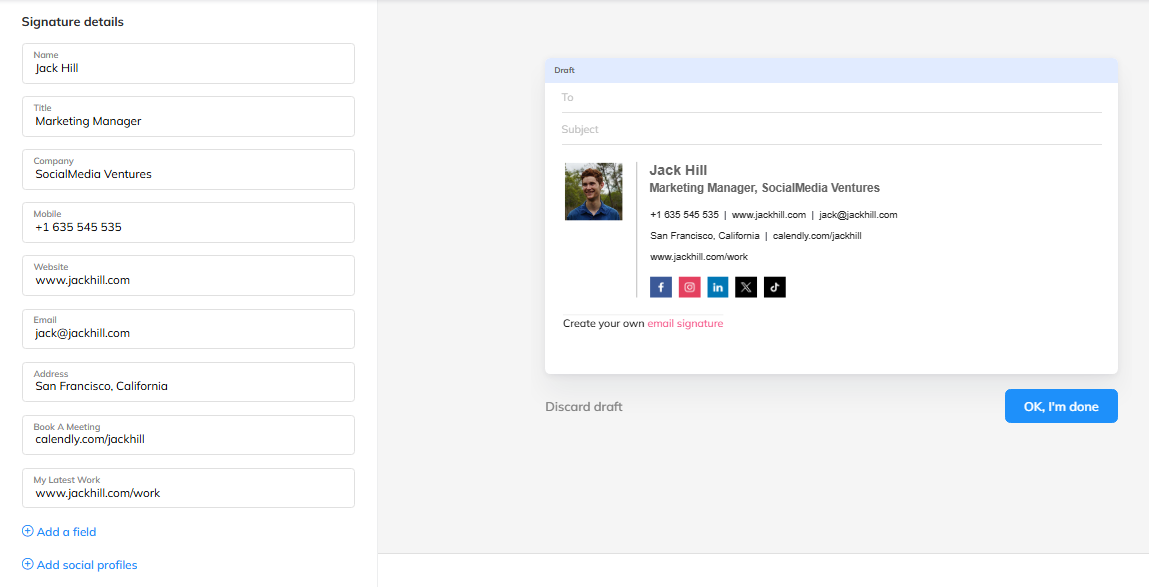This screenshot has width=1149, height=587.
Task: Click the Facebook icon in signature
Action: tap(660, 288)
